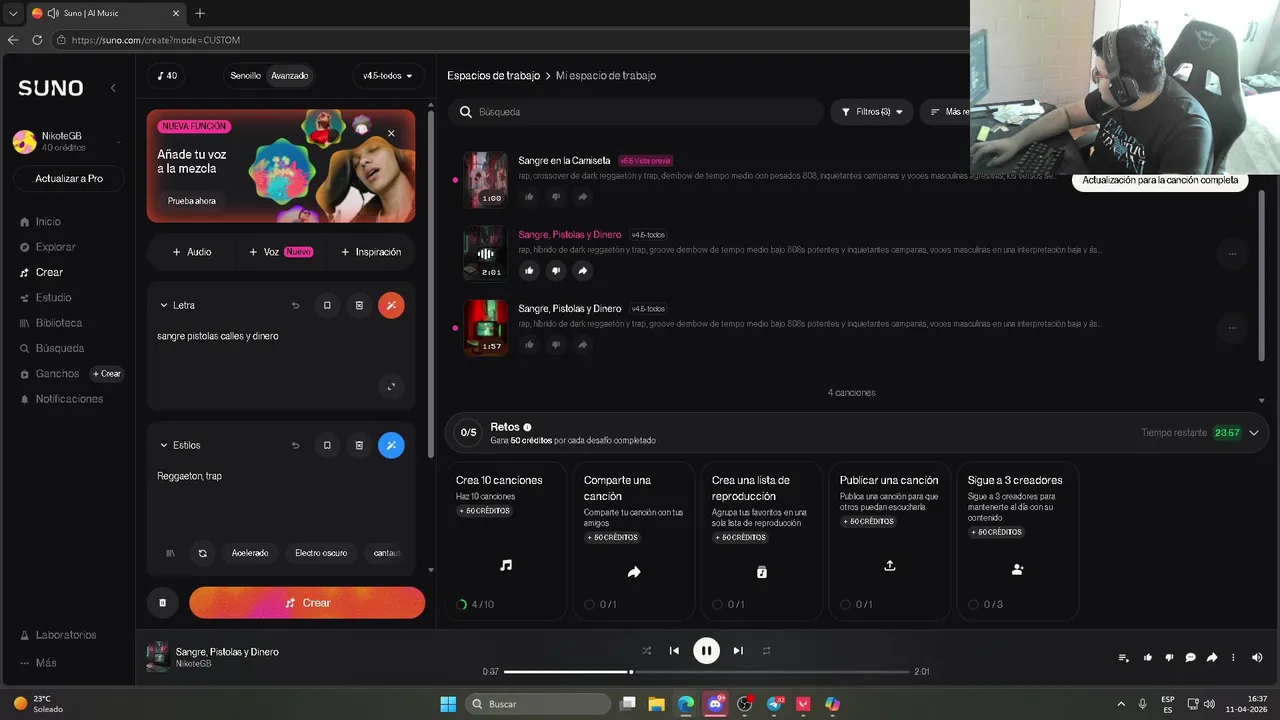1280x720 pixels.
Task: Toggle shuffle playback
Action: [646, 650]
